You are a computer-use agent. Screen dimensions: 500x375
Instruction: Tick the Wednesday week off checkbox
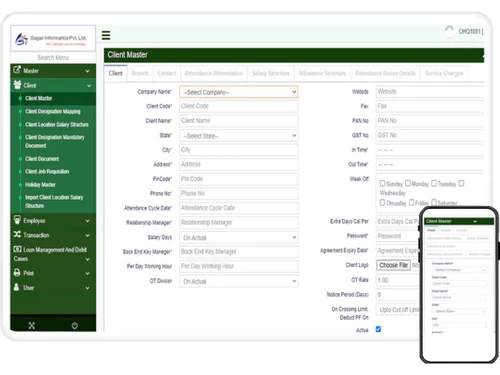(461, 183)
